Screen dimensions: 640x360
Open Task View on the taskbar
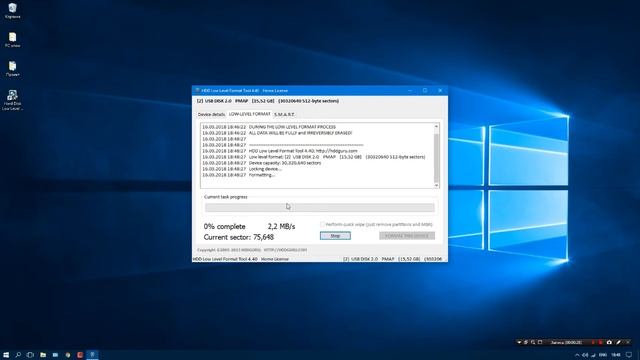(x=30, y=355)
